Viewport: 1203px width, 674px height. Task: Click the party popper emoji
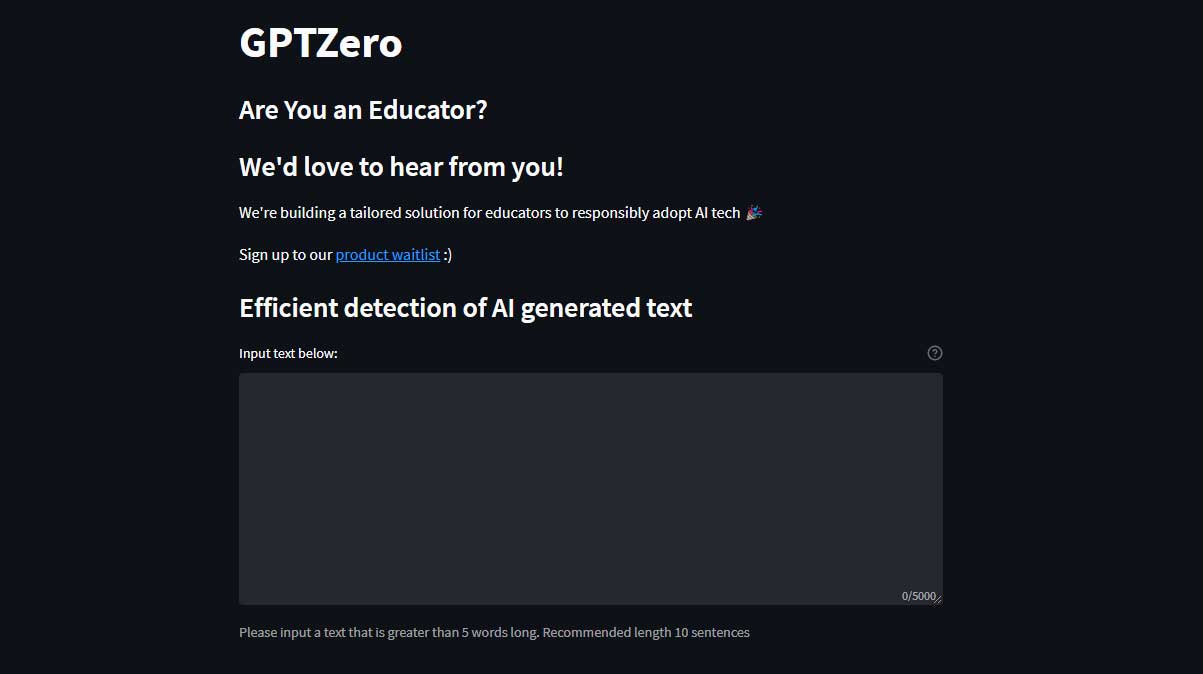(754, 212)
